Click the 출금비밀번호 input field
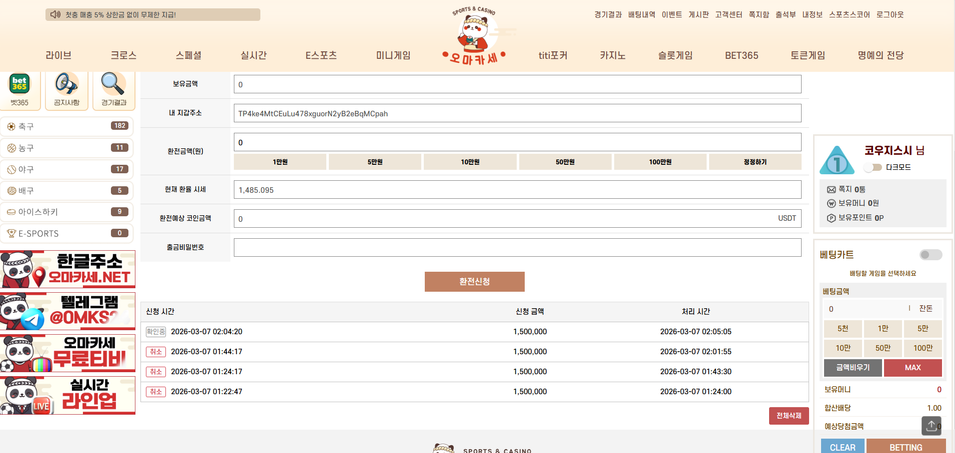 517,247
